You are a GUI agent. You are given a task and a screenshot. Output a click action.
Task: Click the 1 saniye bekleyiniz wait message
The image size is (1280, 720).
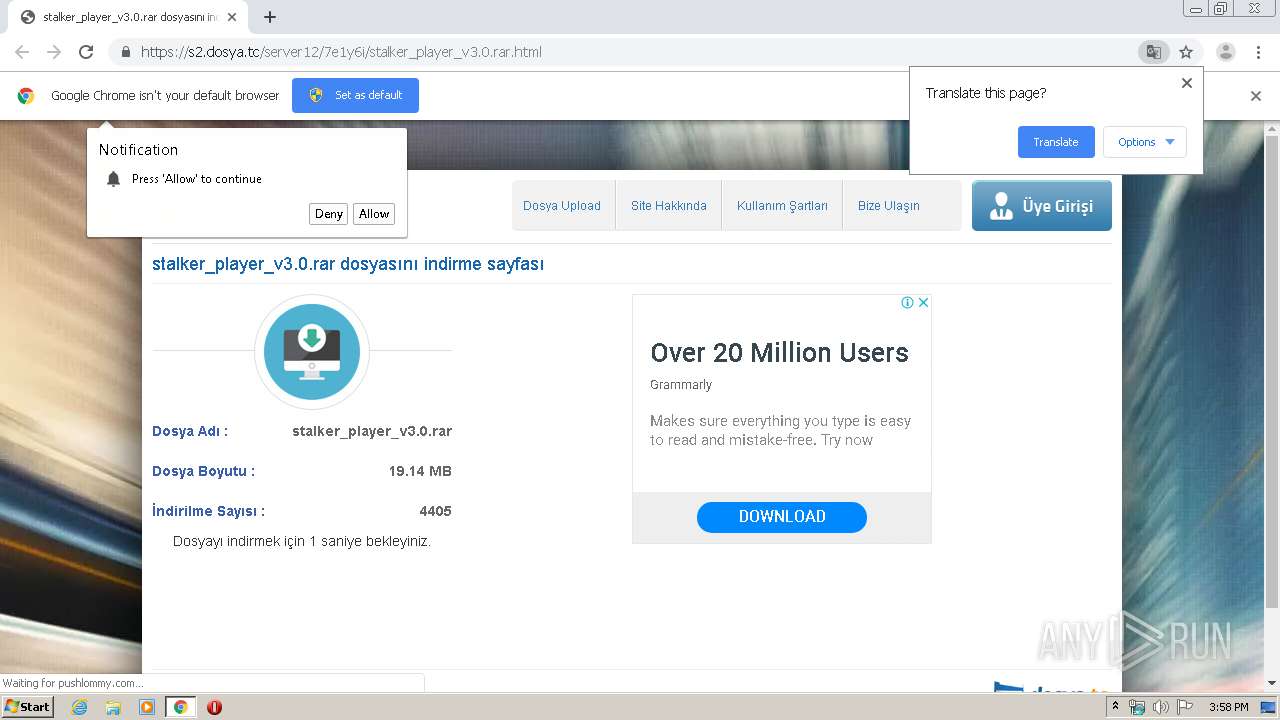(302, 541)
